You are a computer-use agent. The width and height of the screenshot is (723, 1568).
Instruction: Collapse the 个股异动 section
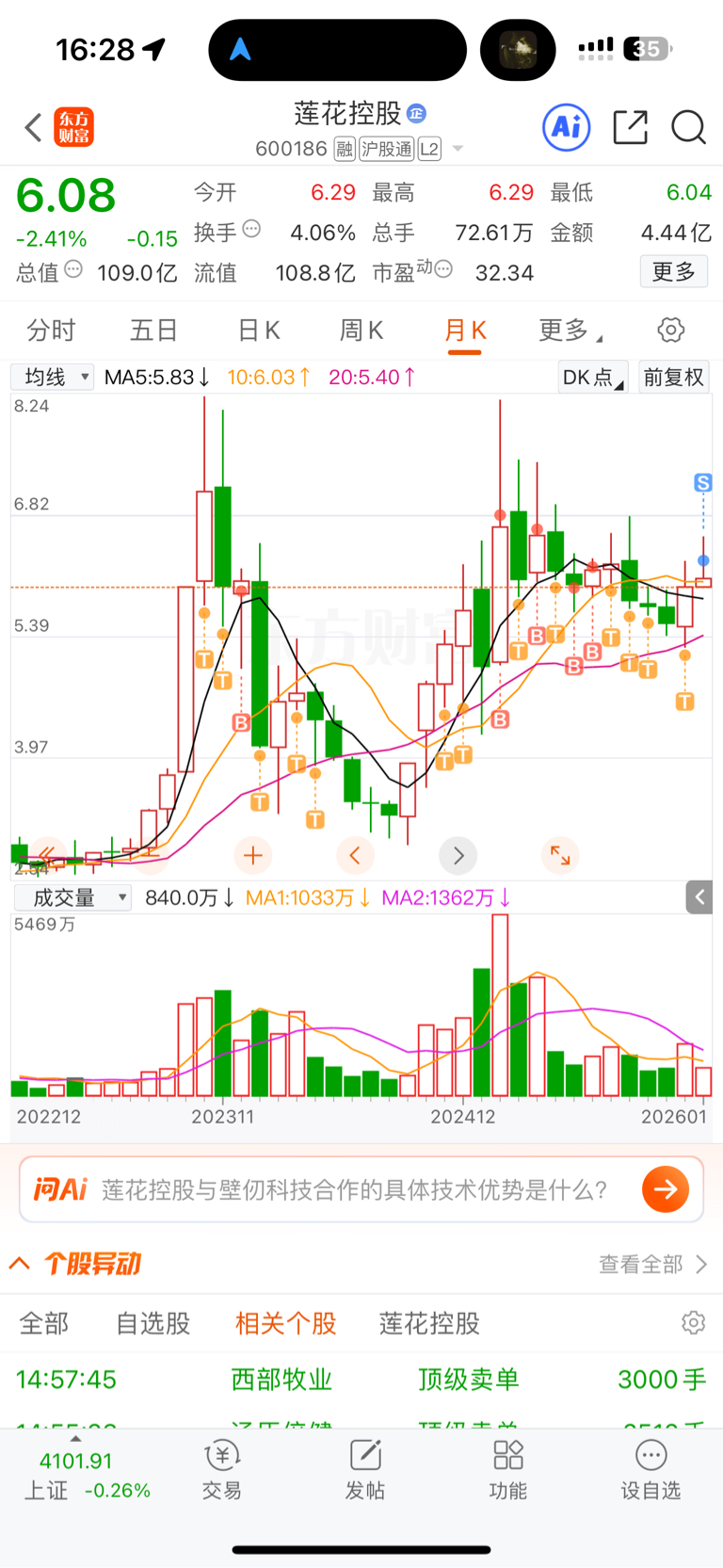20,1264
